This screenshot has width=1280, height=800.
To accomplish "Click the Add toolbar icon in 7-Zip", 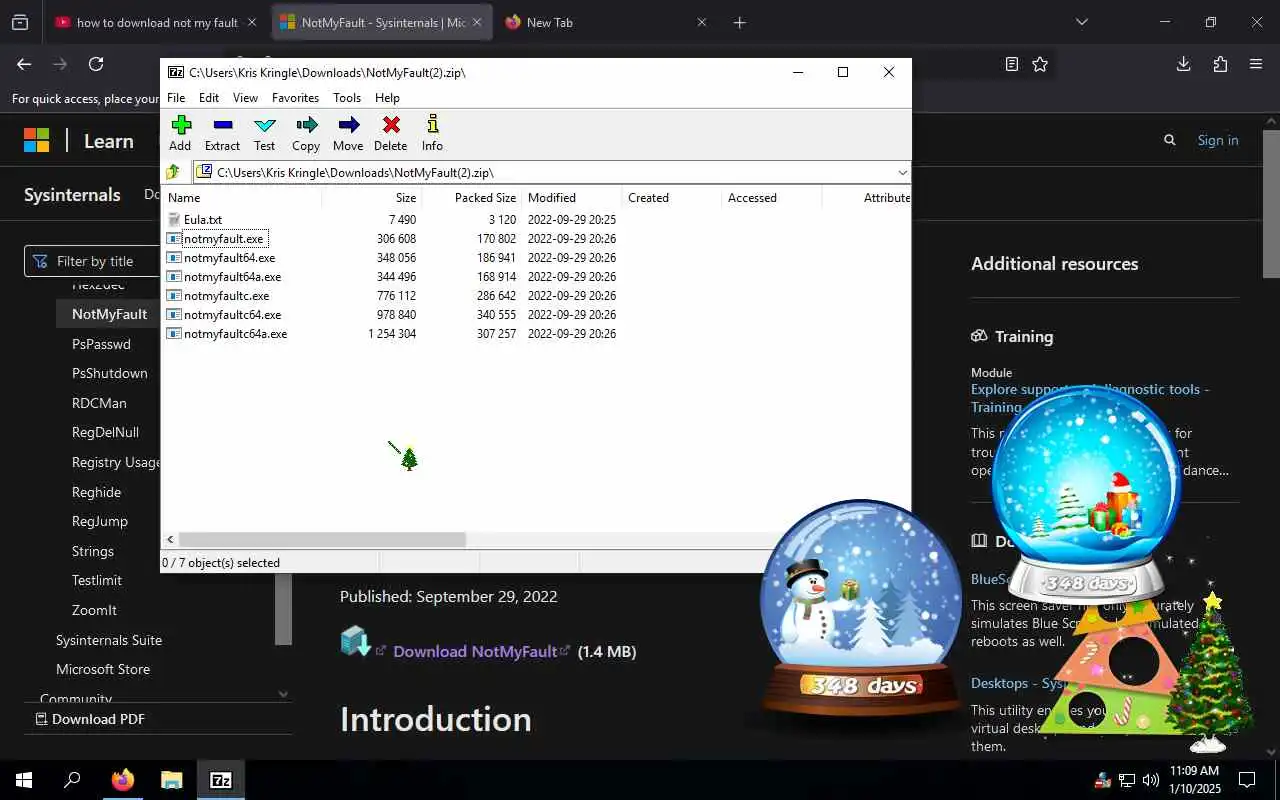I will 180,133.
